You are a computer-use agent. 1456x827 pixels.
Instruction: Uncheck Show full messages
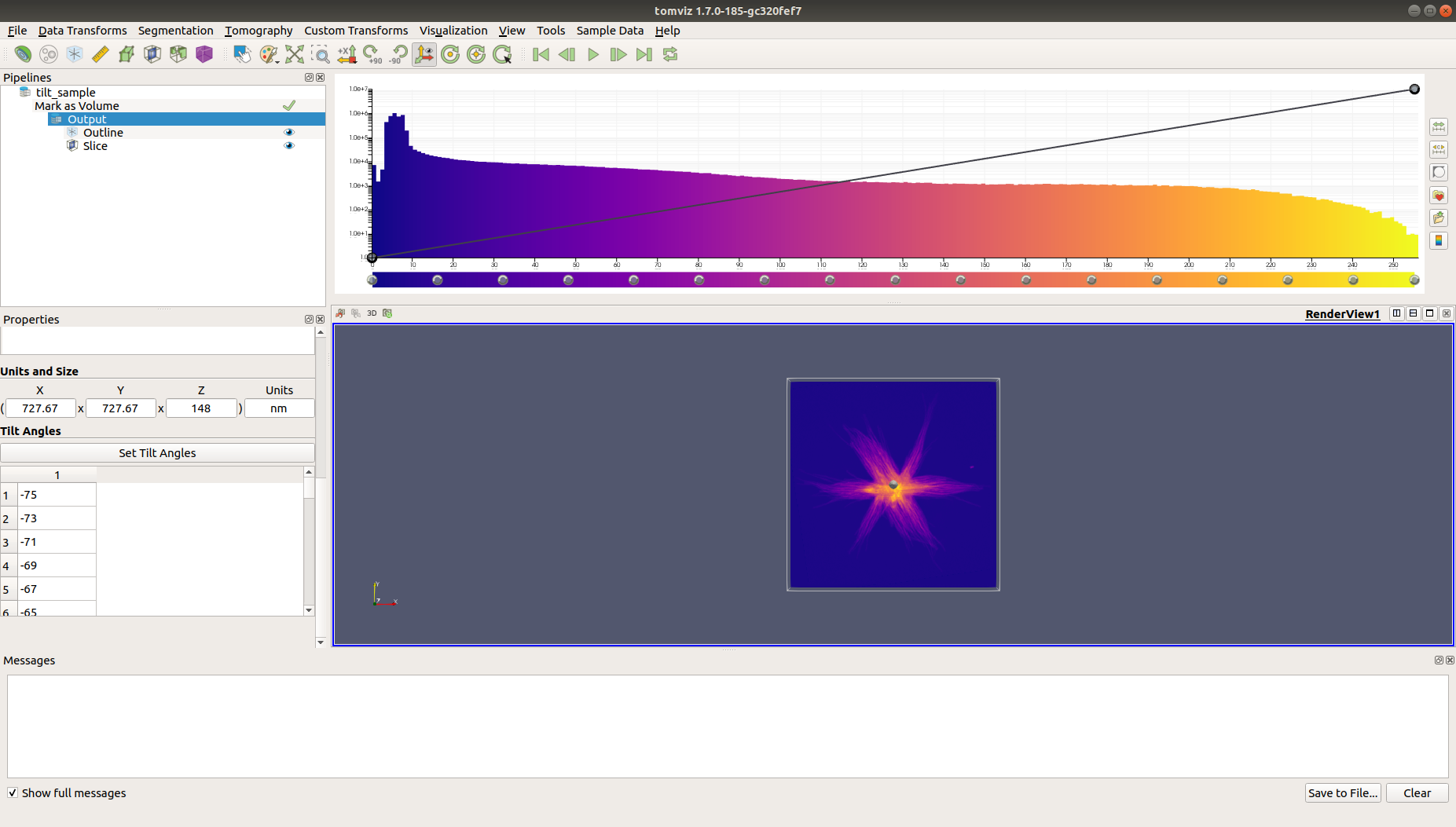tap(12, 792)
